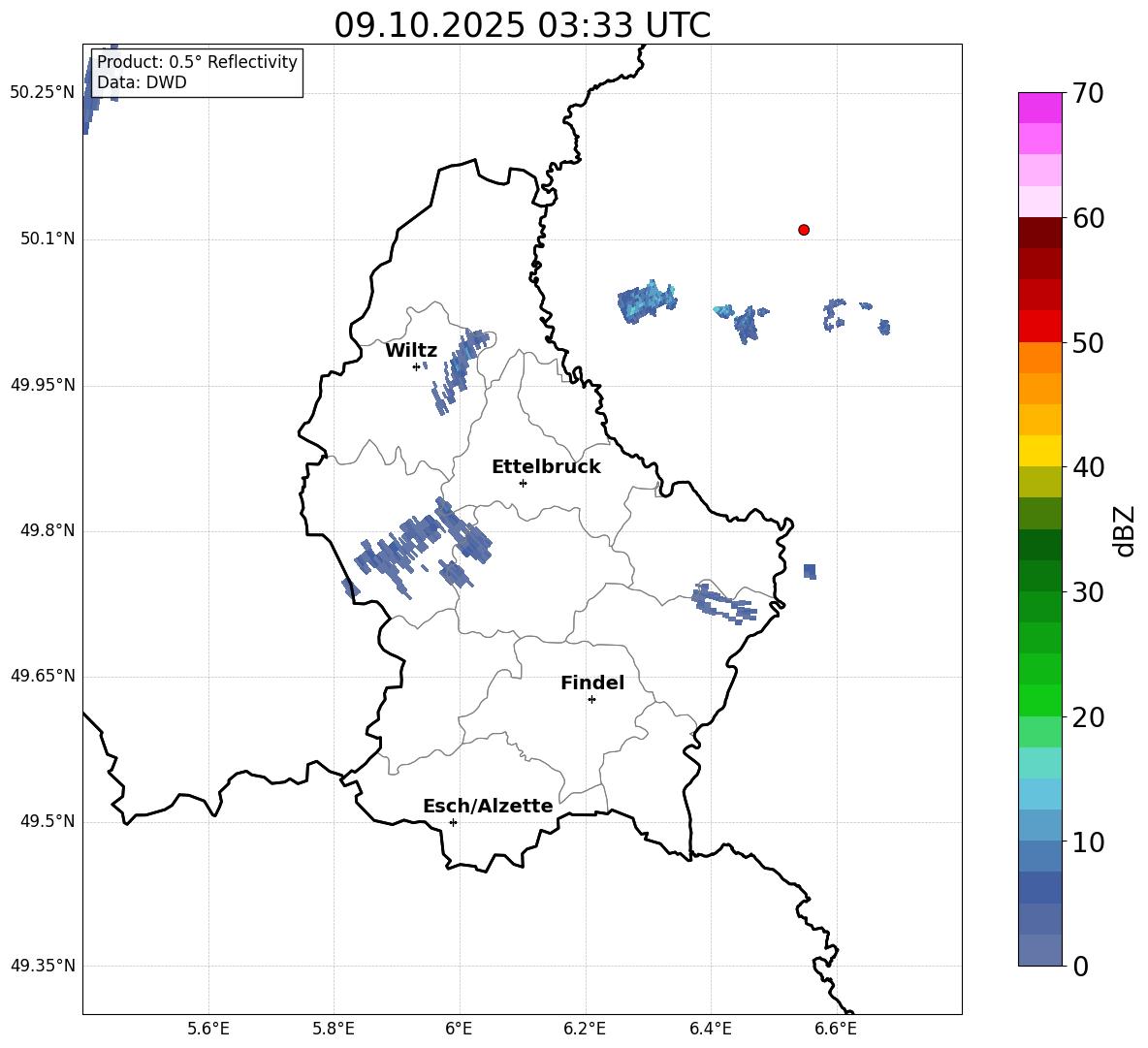Click the Esch/Alzette city label
Screen dimensions: 1148x1048
pos(488,806)
